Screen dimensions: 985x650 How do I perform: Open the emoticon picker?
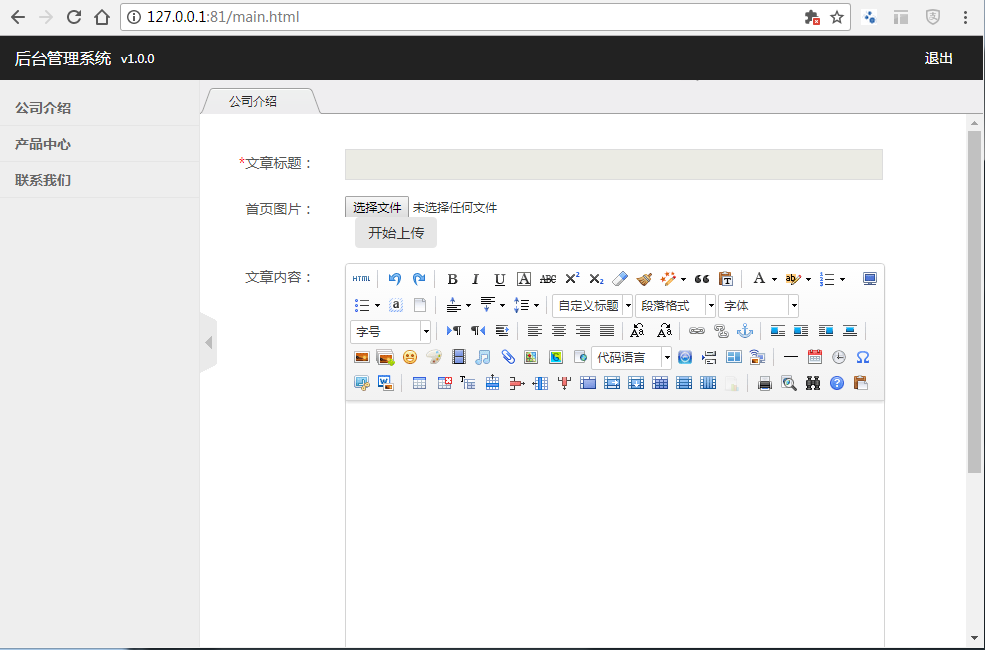point(410,357)
